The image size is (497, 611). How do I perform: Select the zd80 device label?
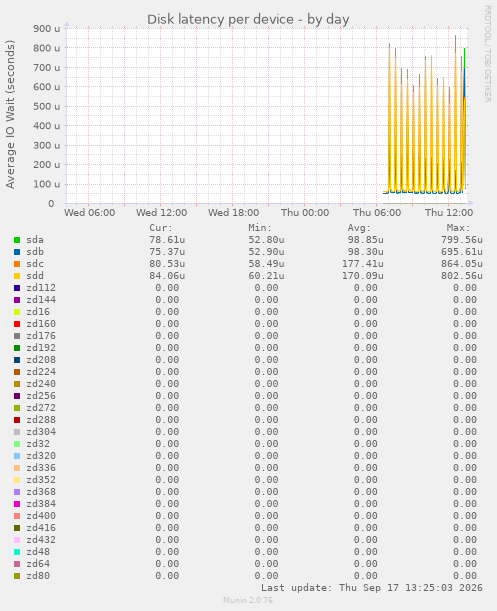(x=38, y=576)
